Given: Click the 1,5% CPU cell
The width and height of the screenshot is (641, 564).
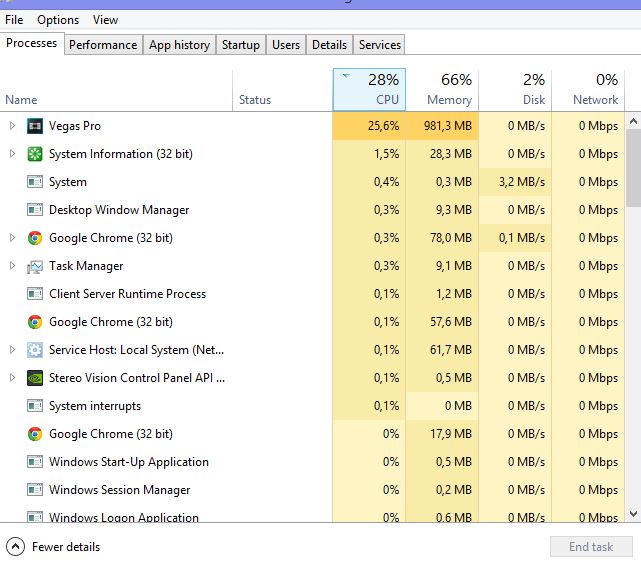Looking at the screenshot, I should pos(369,154).
